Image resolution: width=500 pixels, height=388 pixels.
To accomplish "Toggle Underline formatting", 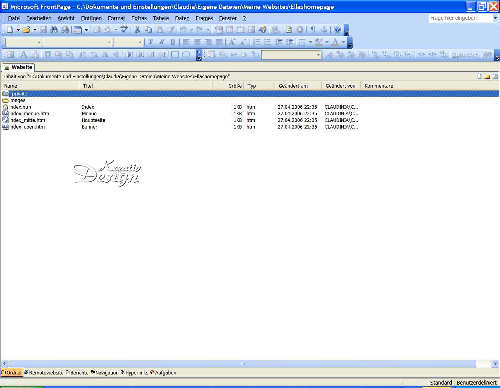I will (x=173, y=42).
